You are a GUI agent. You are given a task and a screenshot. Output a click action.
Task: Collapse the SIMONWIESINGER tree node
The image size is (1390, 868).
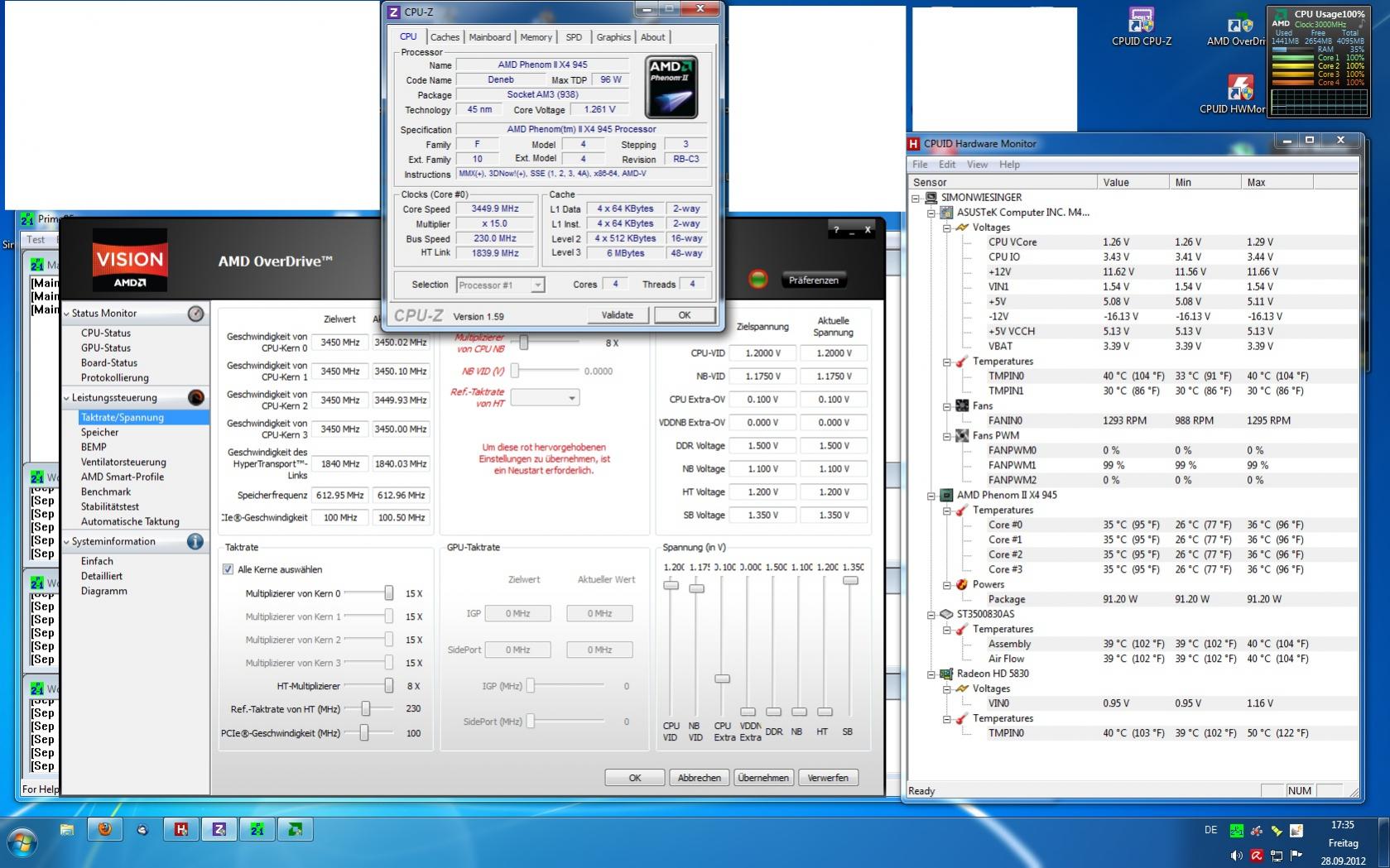point(916,198)
